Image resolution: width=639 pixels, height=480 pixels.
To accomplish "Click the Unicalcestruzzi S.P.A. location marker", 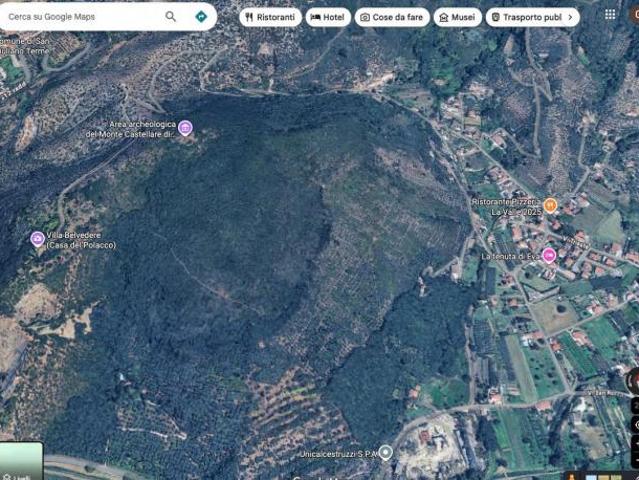I will coord(385,453).
